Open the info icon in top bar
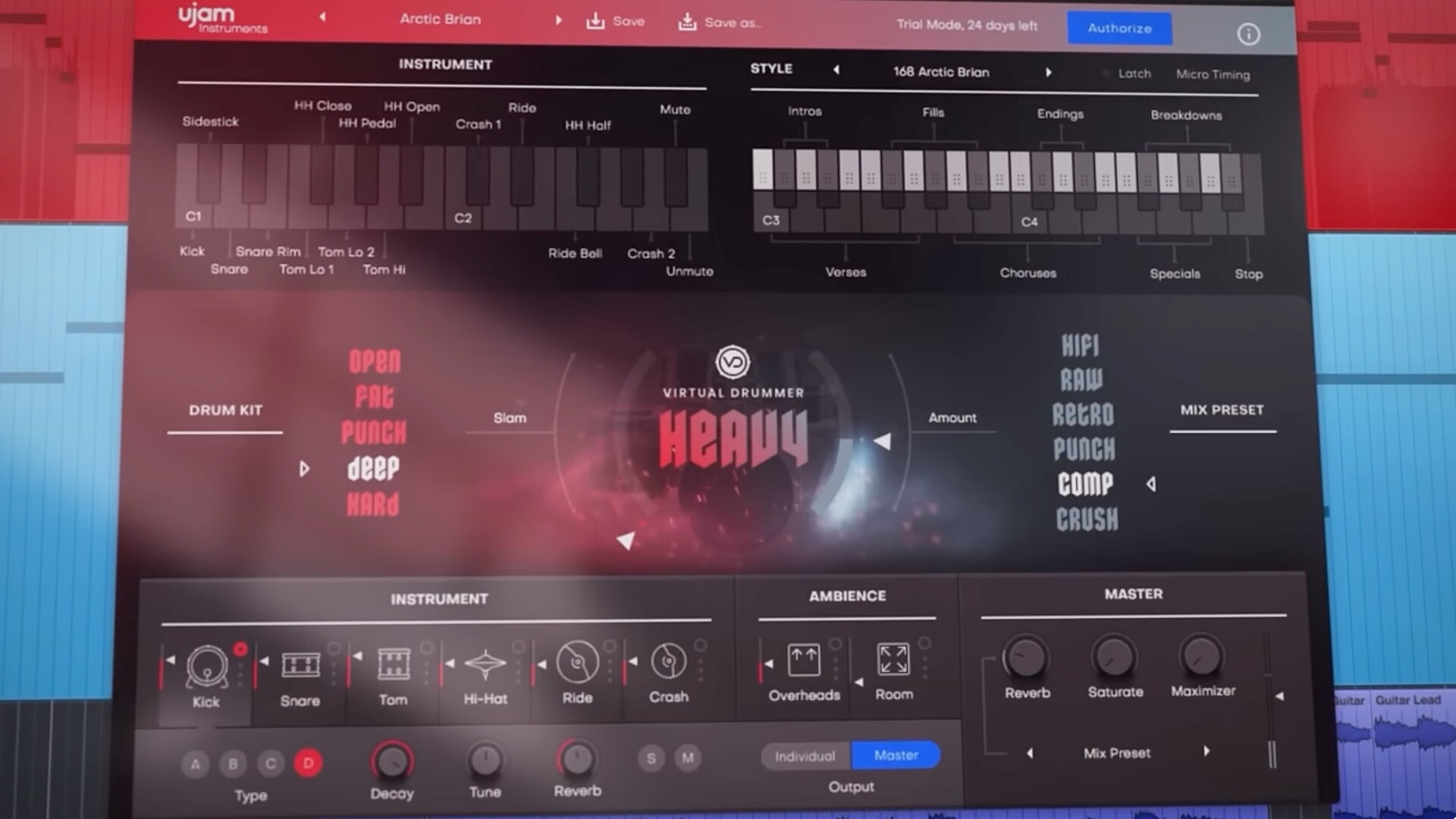The image size is (1456, 819). 1248,34
